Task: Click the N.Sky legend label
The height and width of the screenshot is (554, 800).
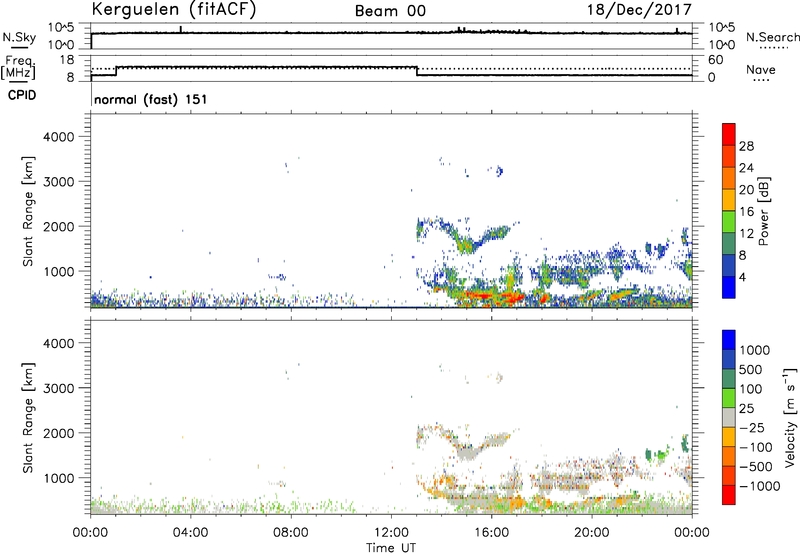Action: pyautogui.click(x=19, y=37)
